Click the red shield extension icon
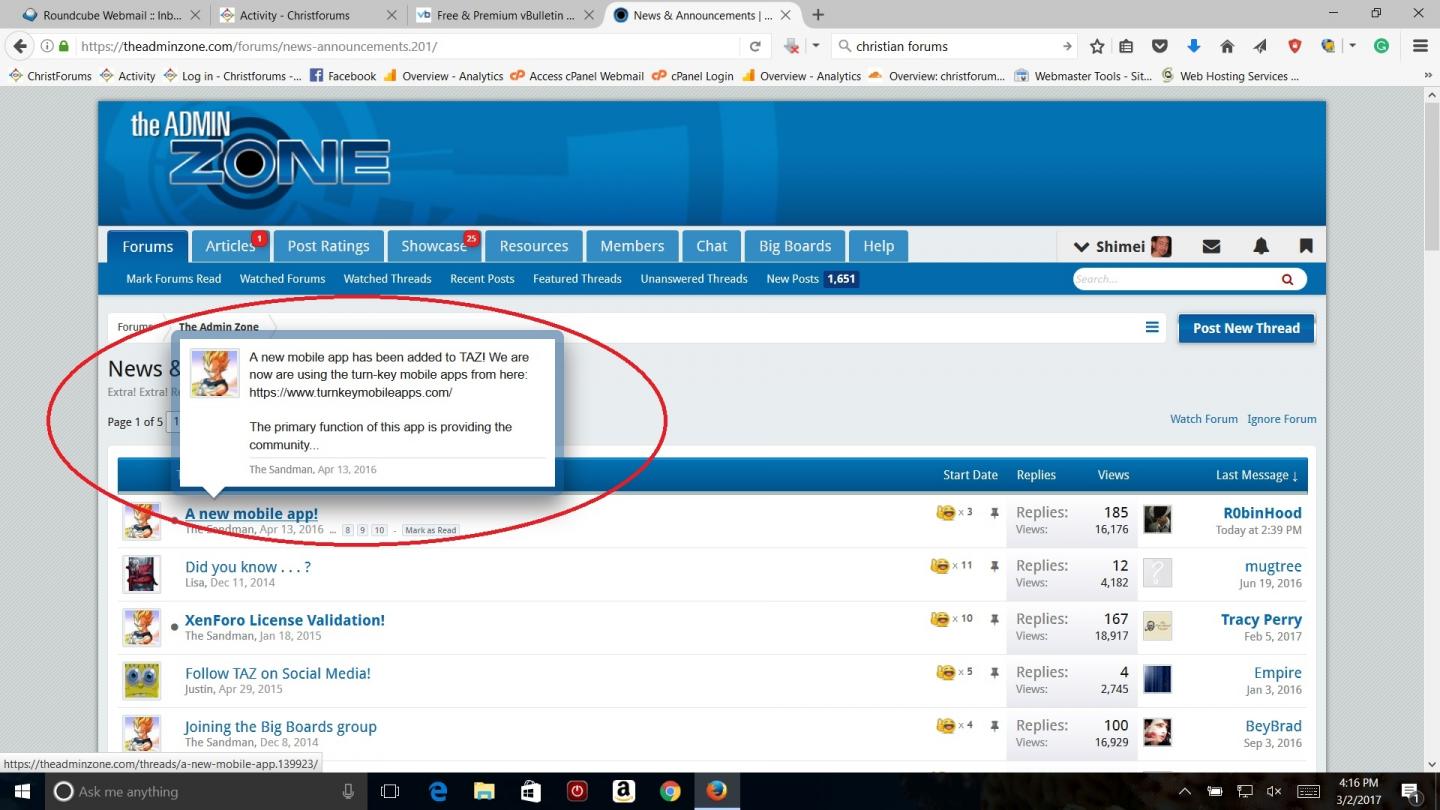The width and height of the screenshot is (1440, 810). pyautogui.click(x=1294, y=46)
